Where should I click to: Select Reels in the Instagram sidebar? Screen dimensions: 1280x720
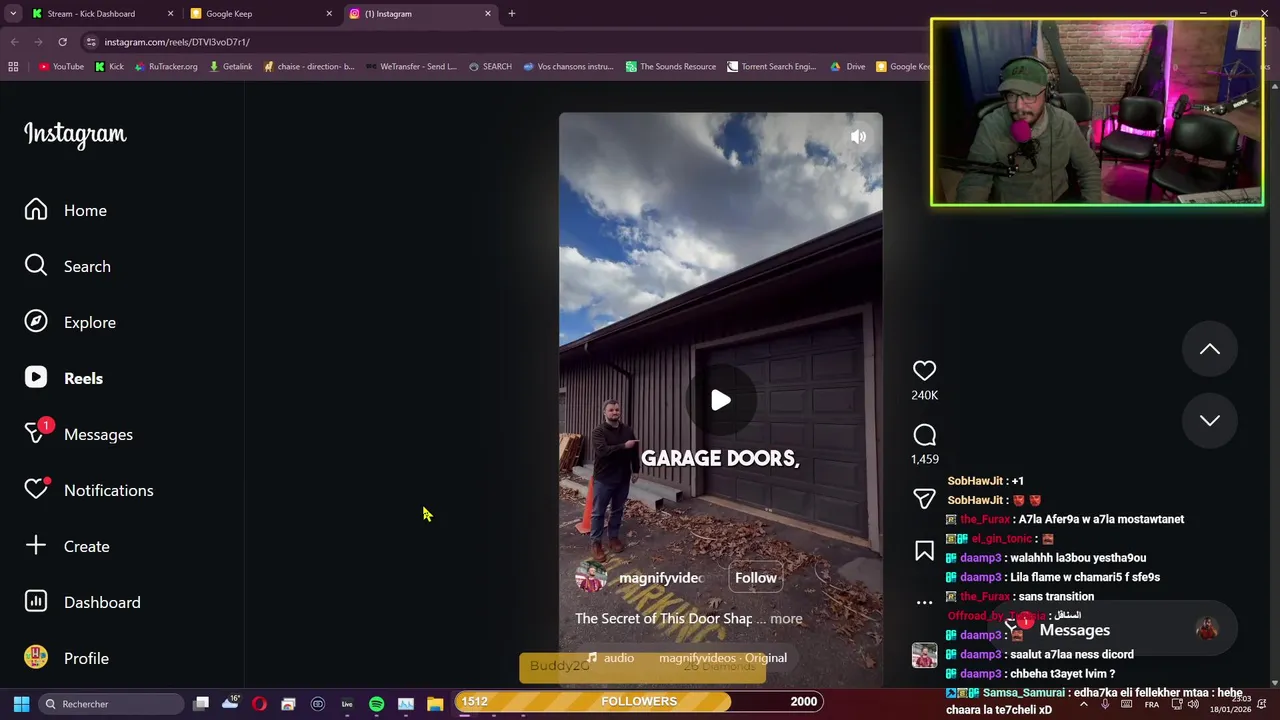pyautogui.click(x=64, y=378)
